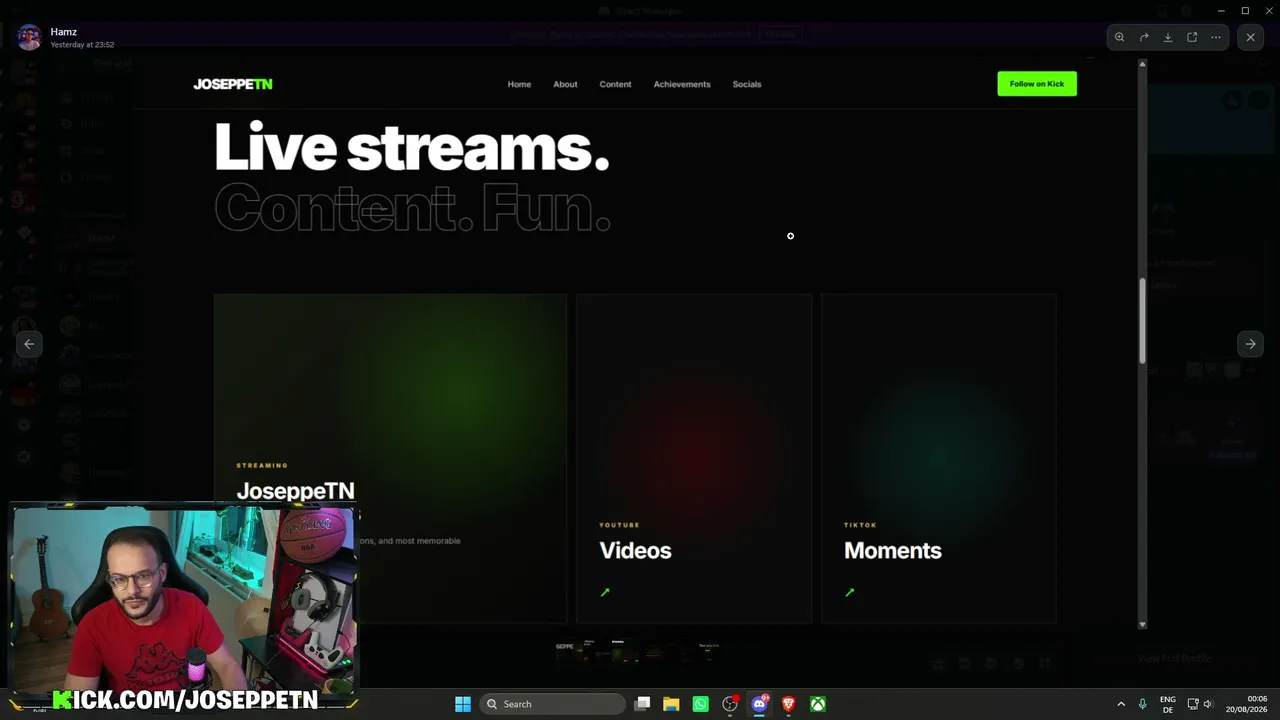Go to the next image
This screenshot has width=1280, height=720.
pos(1250,344)
